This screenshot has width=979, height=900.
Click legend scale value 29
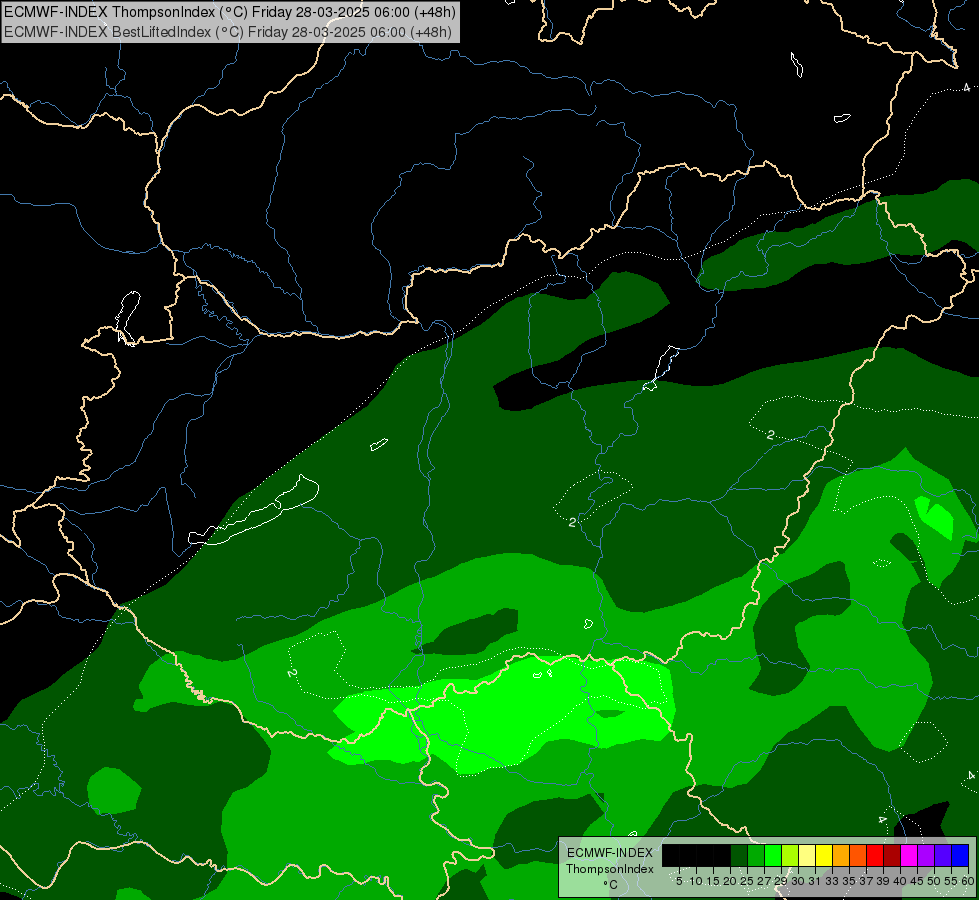pos(781,881)
